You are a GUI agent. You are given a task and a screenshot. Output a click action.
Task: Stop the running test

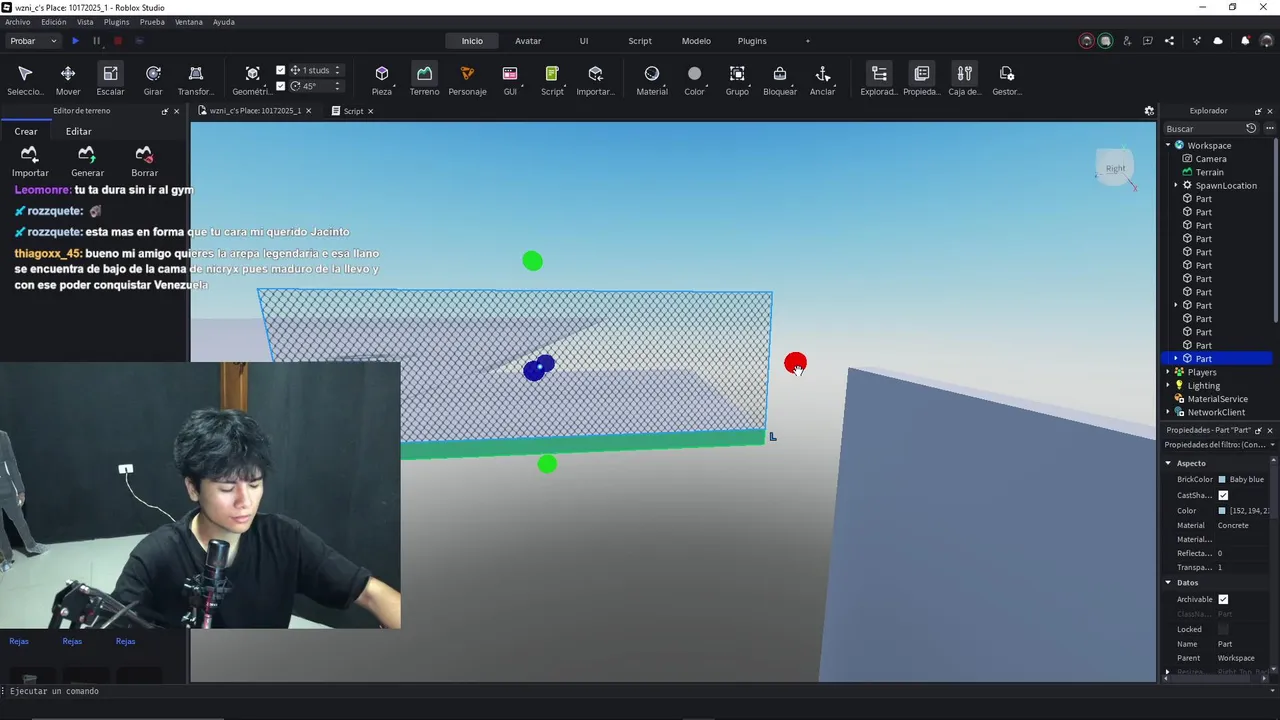click(x=117, y=41)
